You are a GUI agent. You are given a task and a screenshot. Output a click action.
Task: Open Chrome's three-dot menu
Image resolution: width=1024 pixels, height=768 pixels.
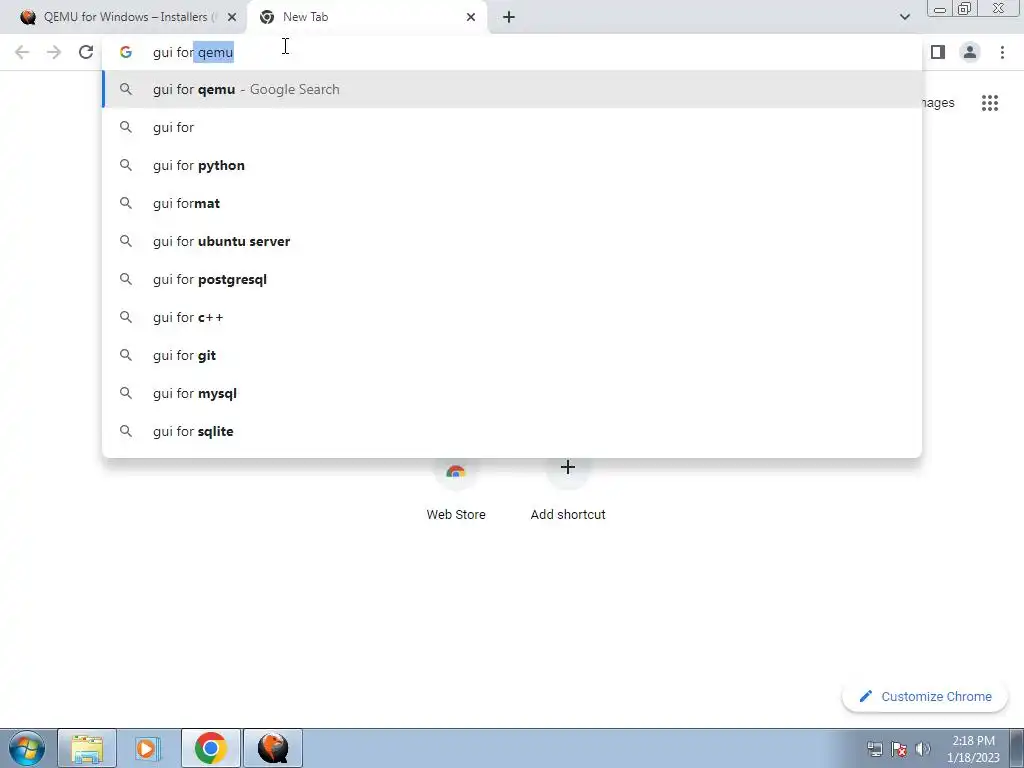pos(1002,52)
